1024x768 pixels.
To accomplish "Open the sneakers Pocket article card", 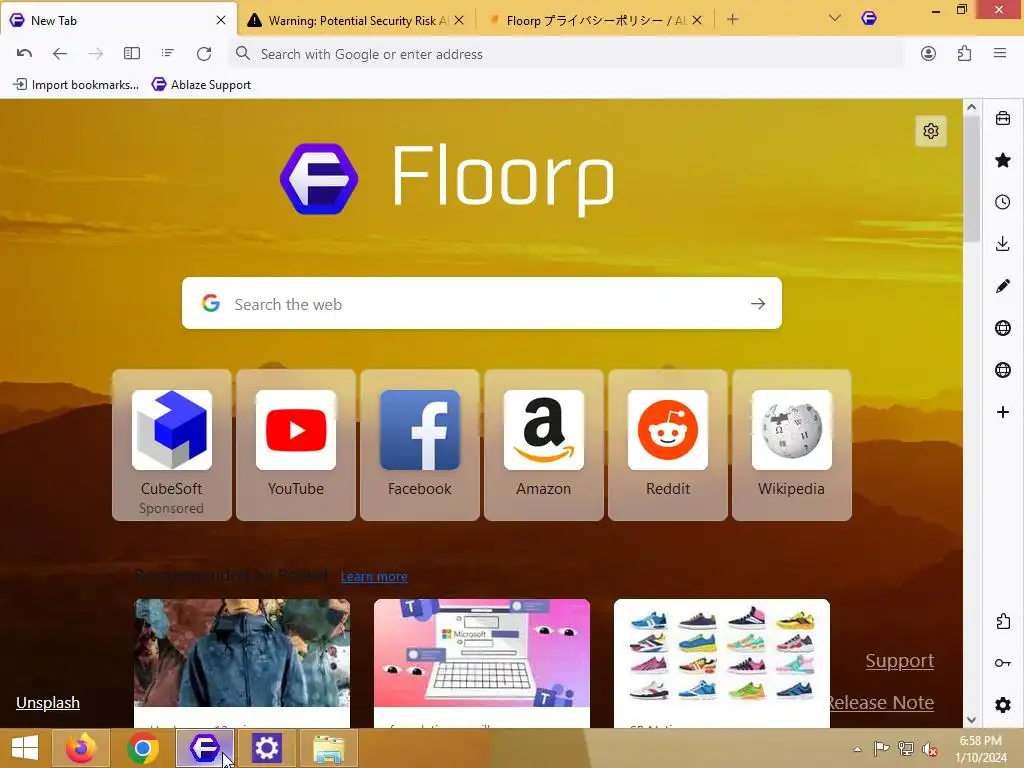I will coord(722,663).
